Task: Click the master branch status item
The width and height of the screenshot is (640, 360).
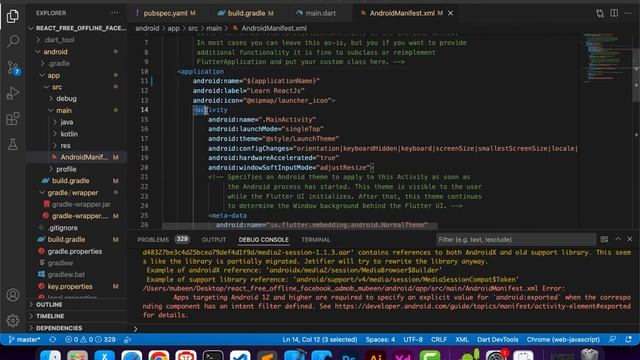Action: [x=24, y=340]
